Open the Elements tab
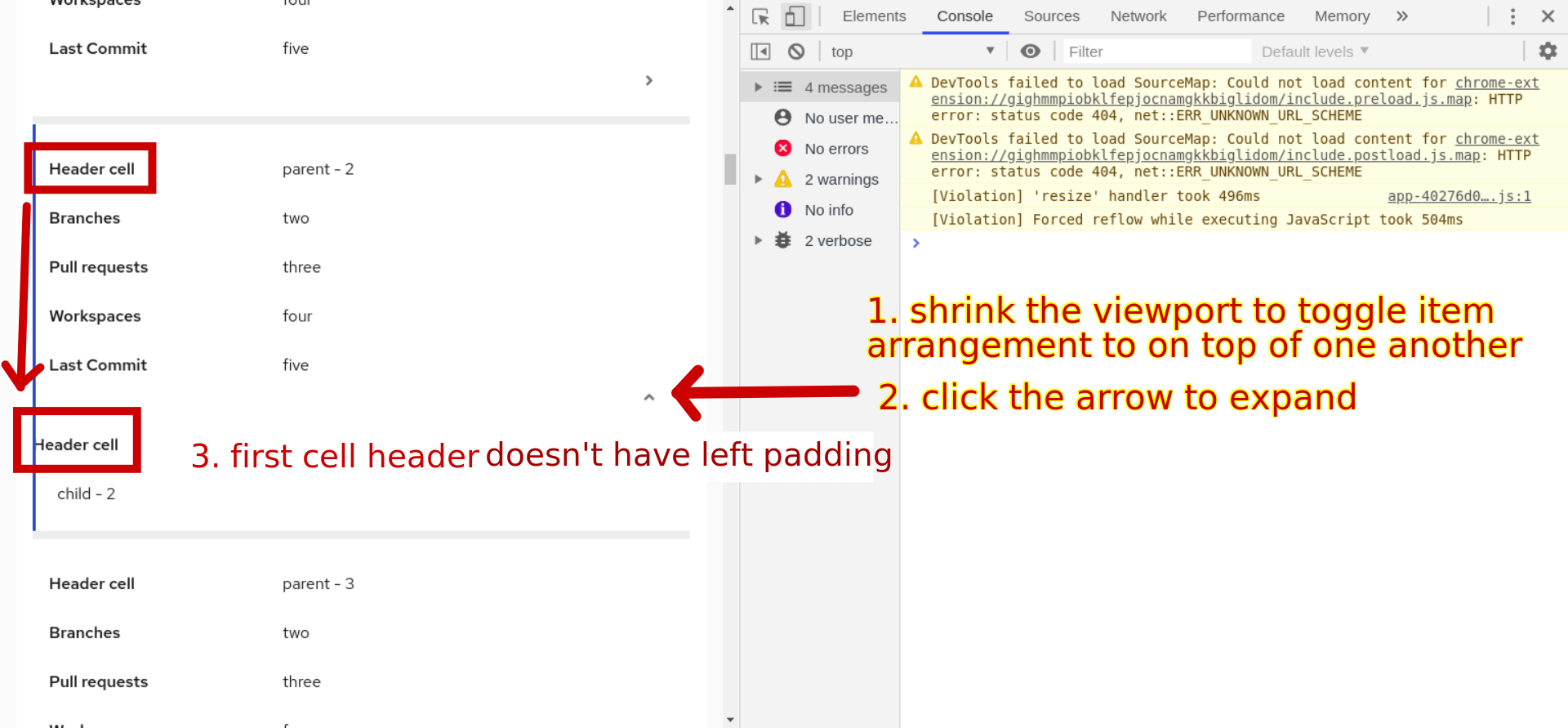This screenshot has height=728, width=1568. point(874,16)
